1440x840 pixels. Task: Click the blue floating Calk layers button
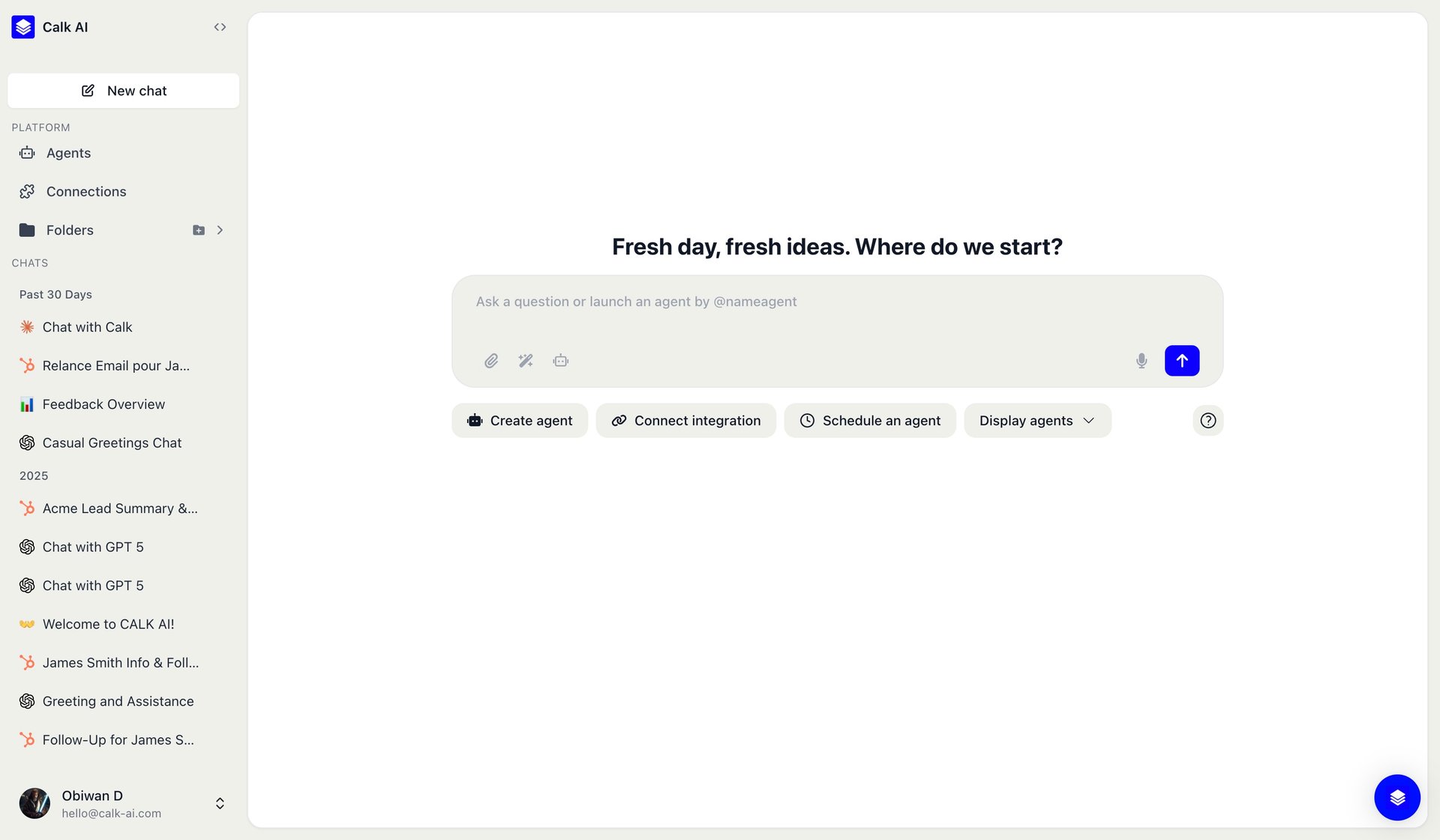pos(1396,797)
